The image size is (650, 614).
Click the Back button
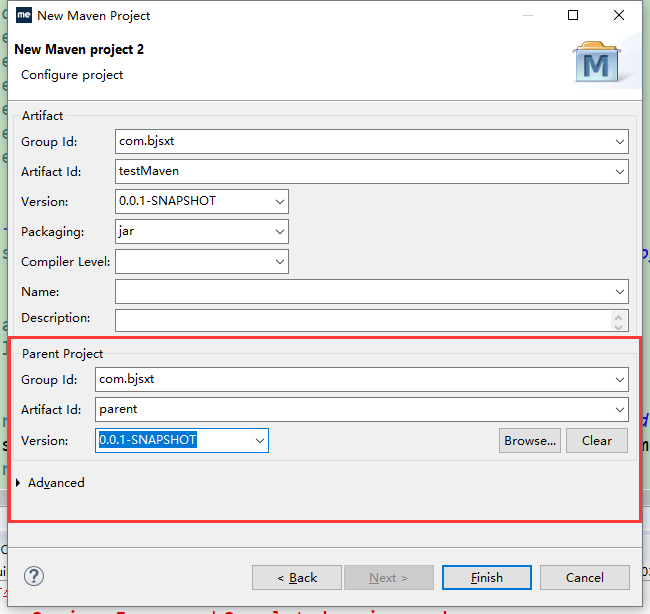(297, 578)
